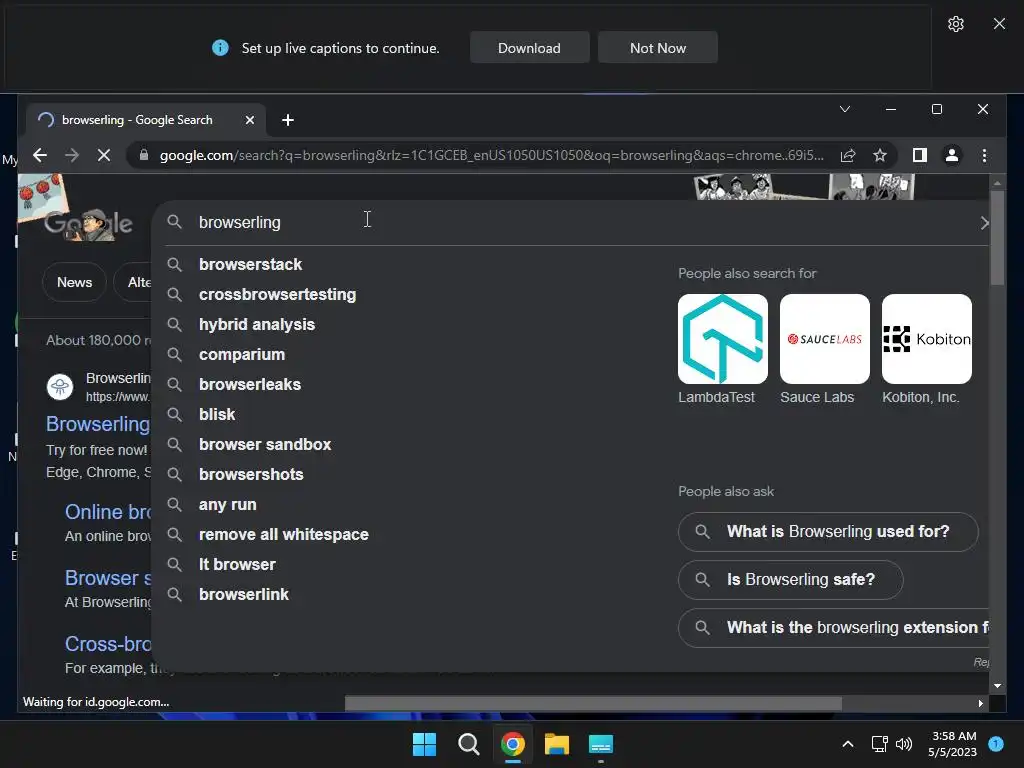
Task: Show hidden system tray icons
Action: point(848,744)
